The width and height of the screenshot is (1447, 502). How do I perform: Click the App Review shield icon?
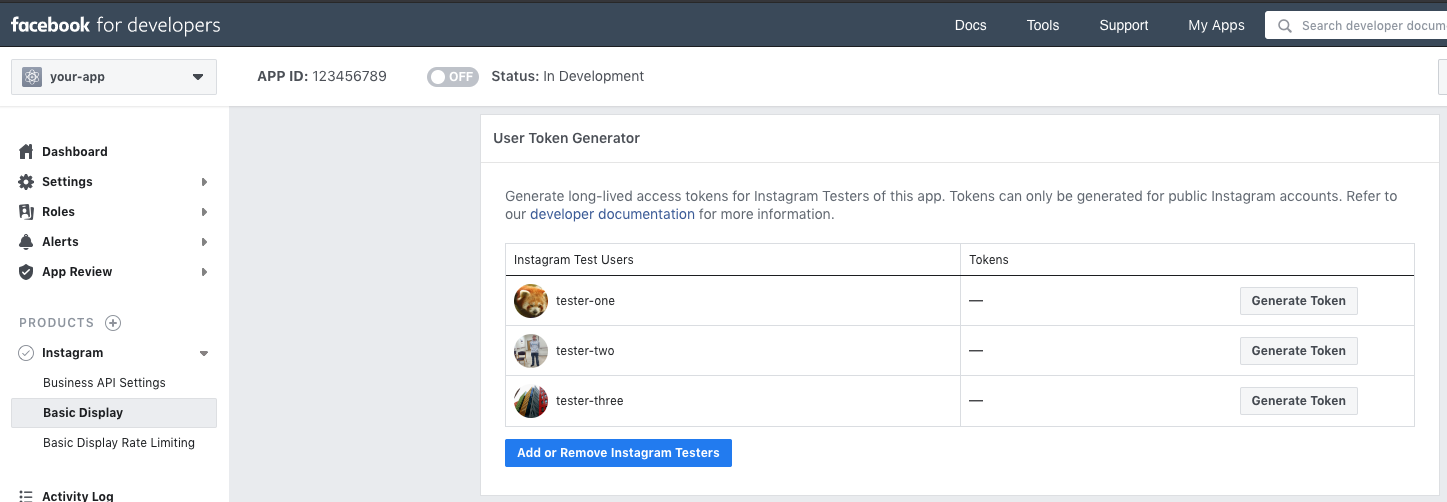click(26, 272)
